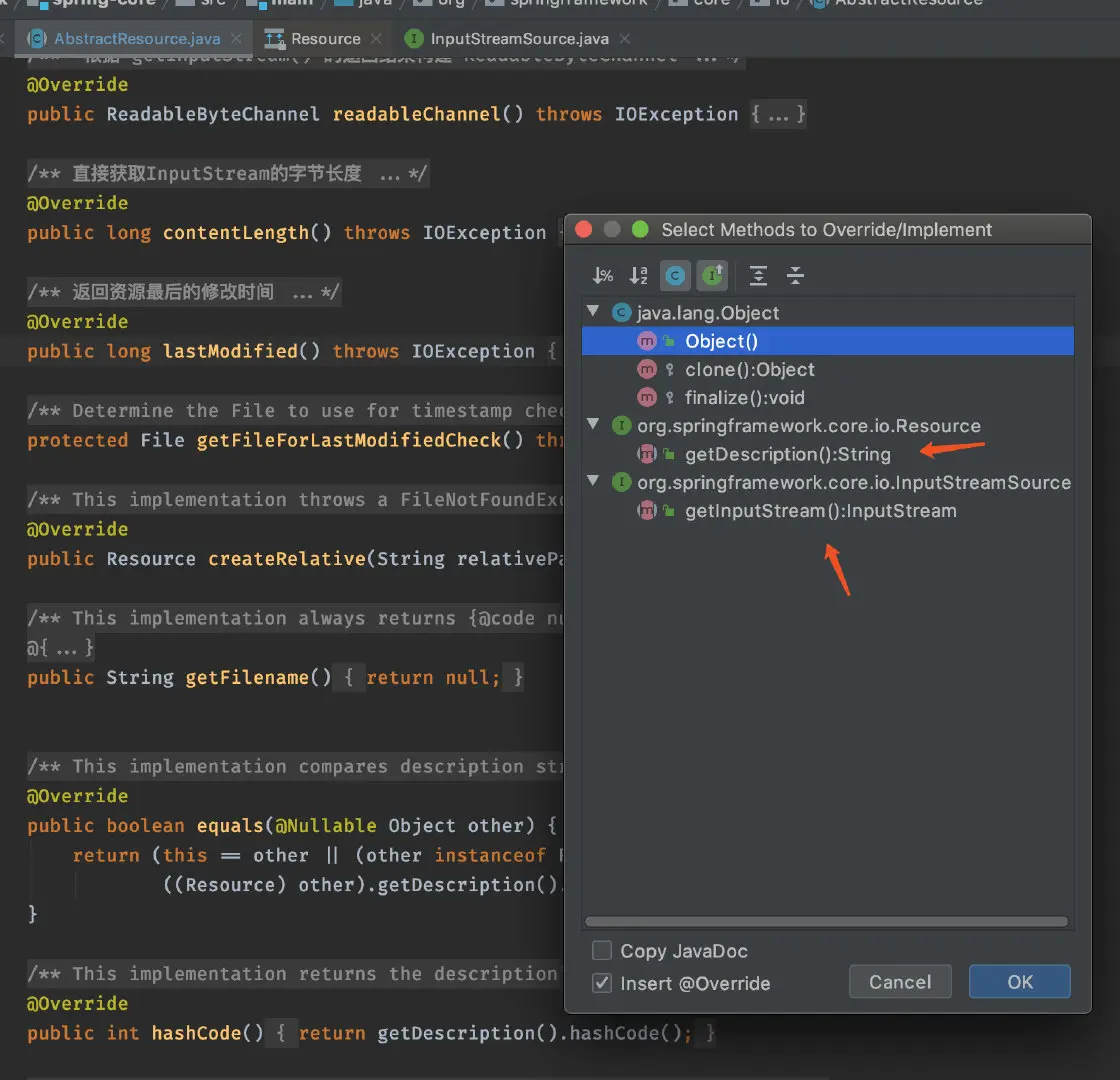Expand the folded '@{ ... }' annotation block
This screenshot has height=1080, width=1120.
click(61, 648)
